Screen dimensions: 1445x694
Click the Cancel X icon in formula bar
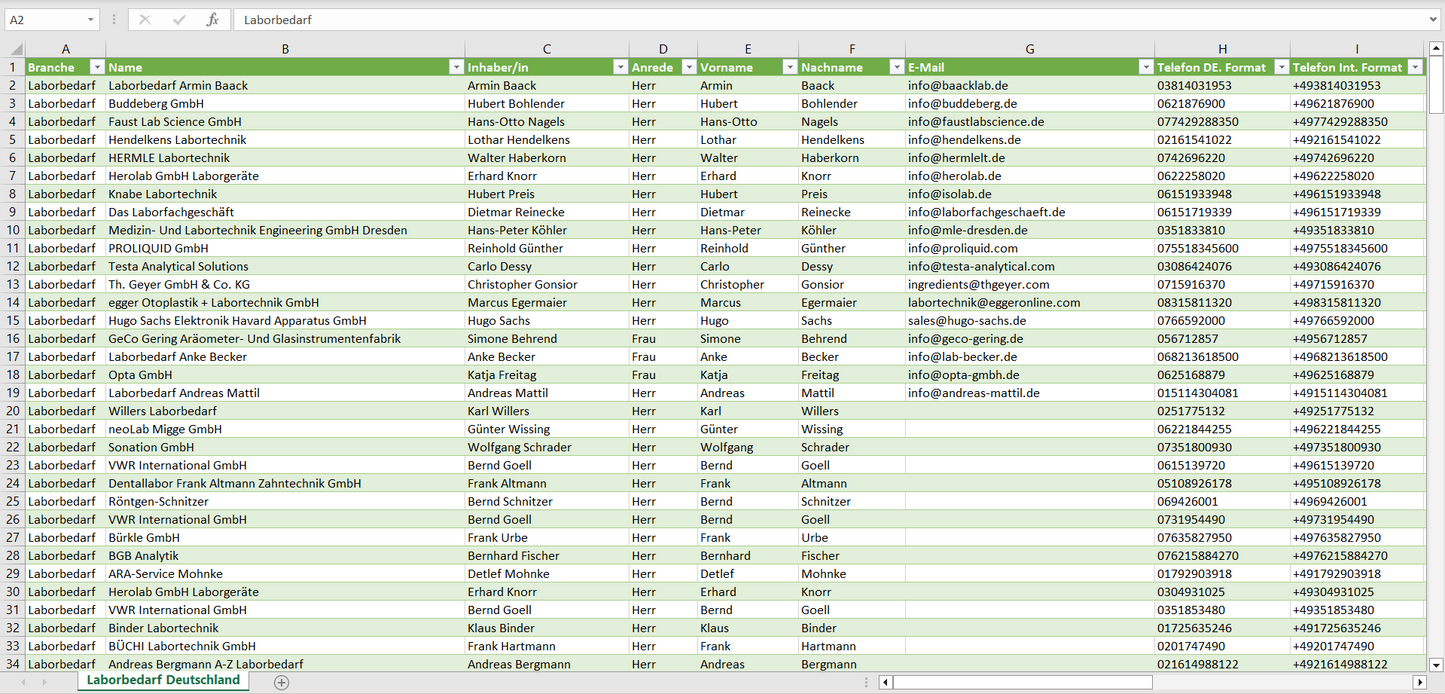145,20
